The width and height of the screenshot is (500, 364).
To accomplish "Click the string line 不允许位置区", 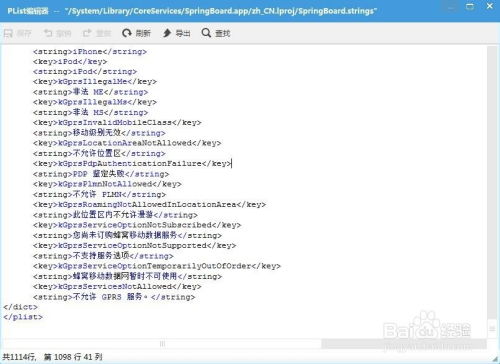I will (x=99, y=153).
